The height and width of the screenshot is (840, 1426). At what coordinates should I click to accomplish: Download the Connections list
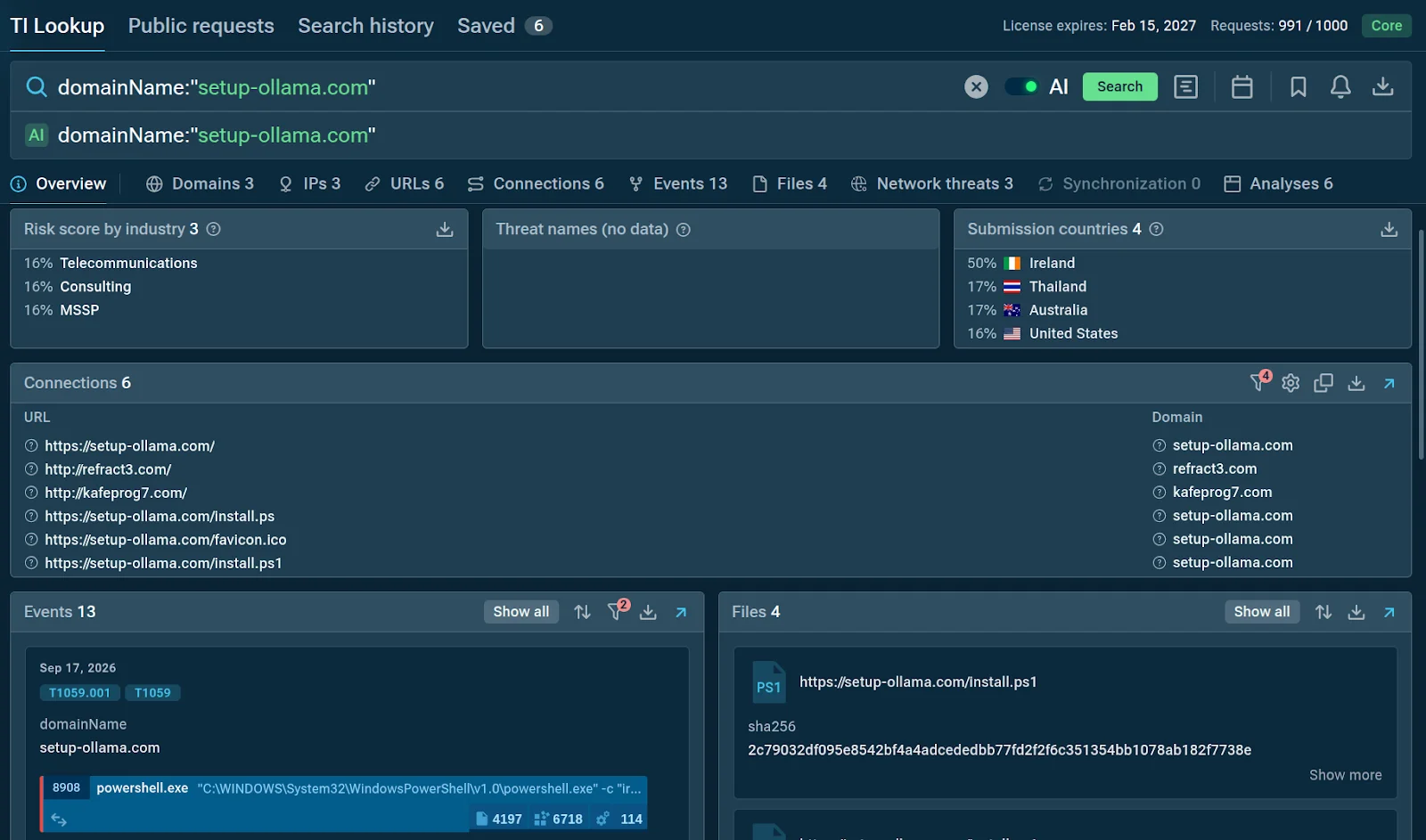tap(1356, 383)
